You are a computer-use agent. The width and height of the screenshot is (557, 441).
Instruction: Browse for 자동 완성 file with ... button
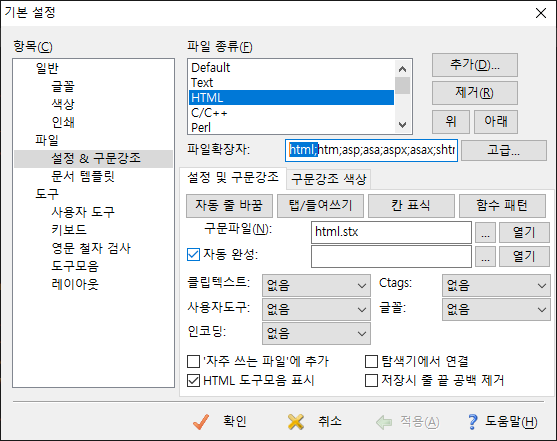coord(485,257)
